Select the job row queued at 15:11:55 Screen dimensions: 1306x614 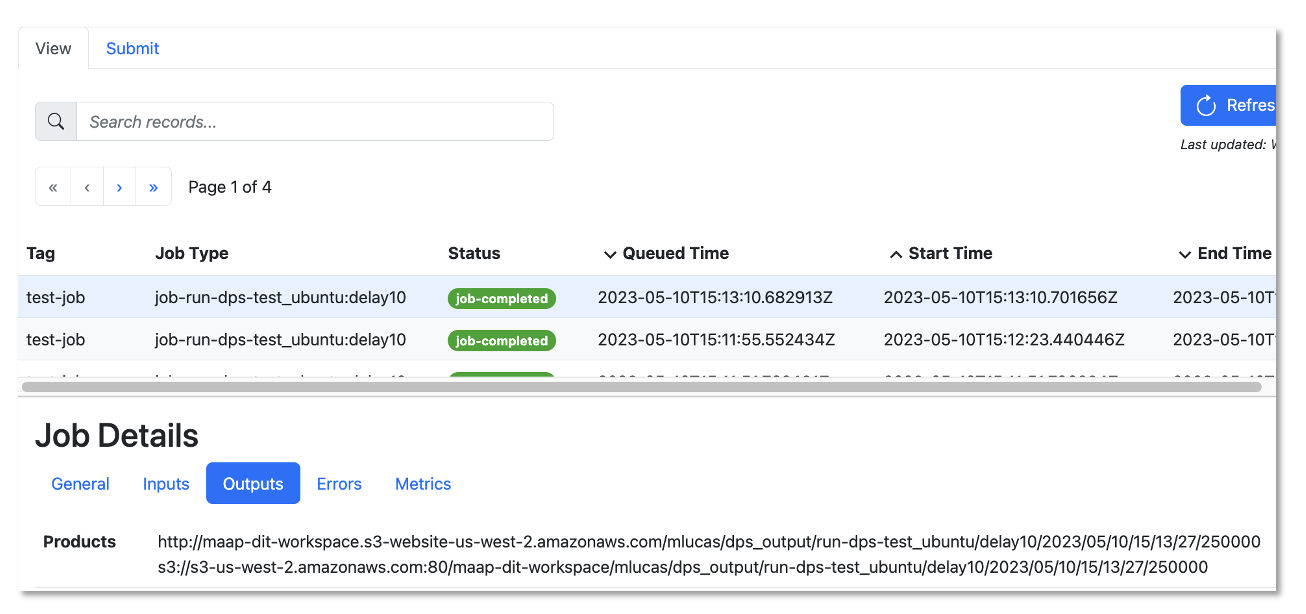click(647, 340)
